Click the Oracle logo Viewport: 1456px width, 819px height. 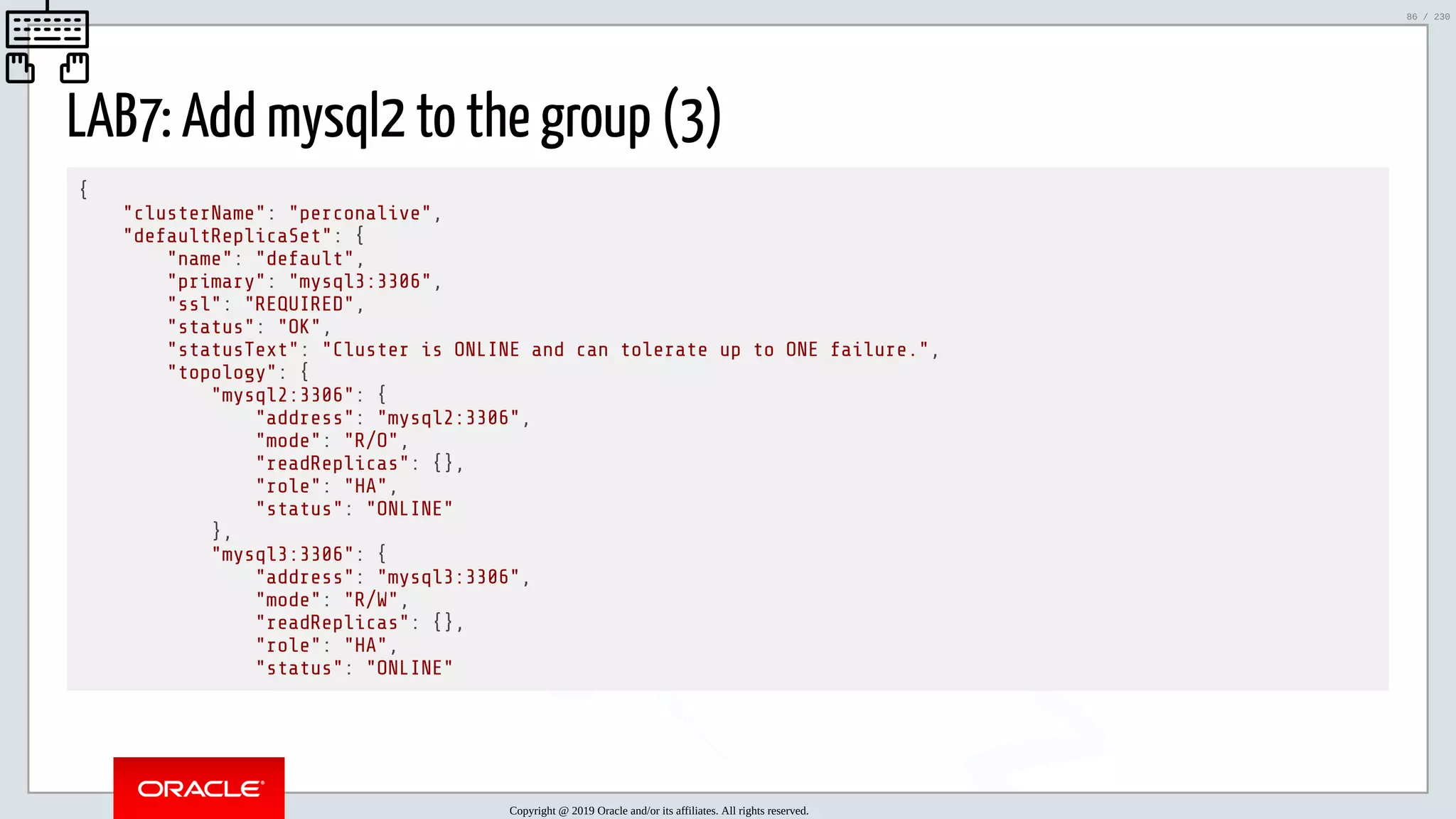pos(199,788)
